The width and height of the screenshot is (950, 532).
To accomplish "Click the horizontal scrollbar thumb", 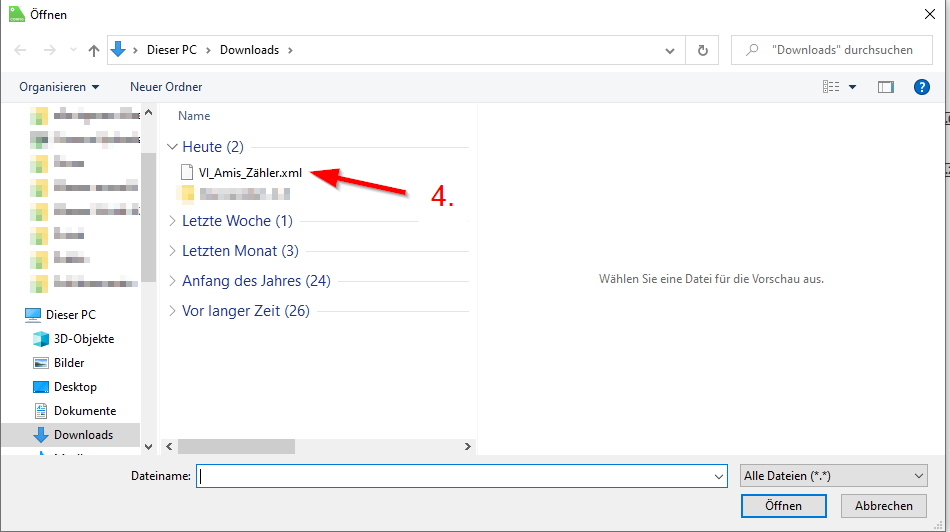I will (x=236, y=447).
